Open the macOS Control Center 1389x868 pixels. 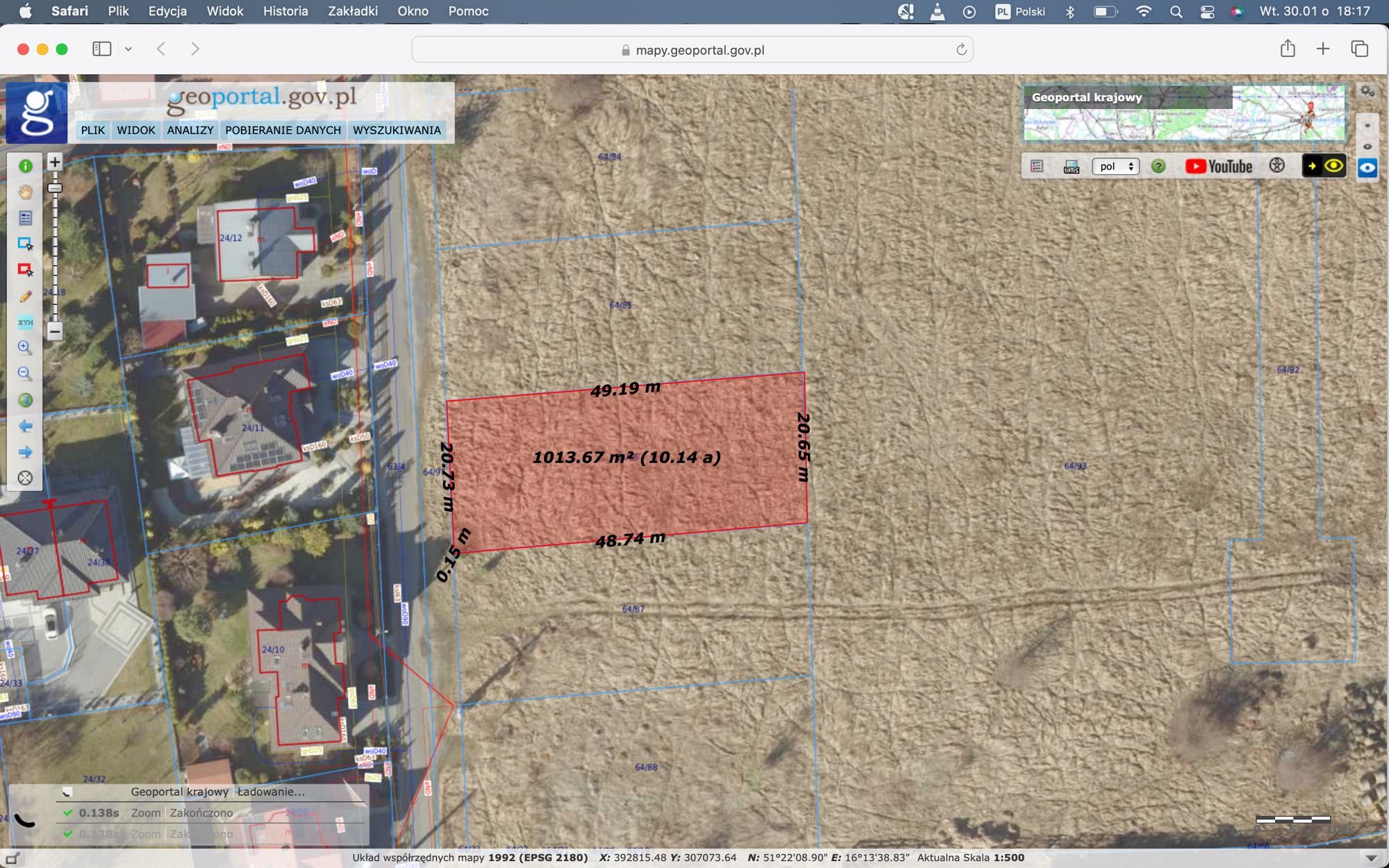click(x=1207, y=12)
